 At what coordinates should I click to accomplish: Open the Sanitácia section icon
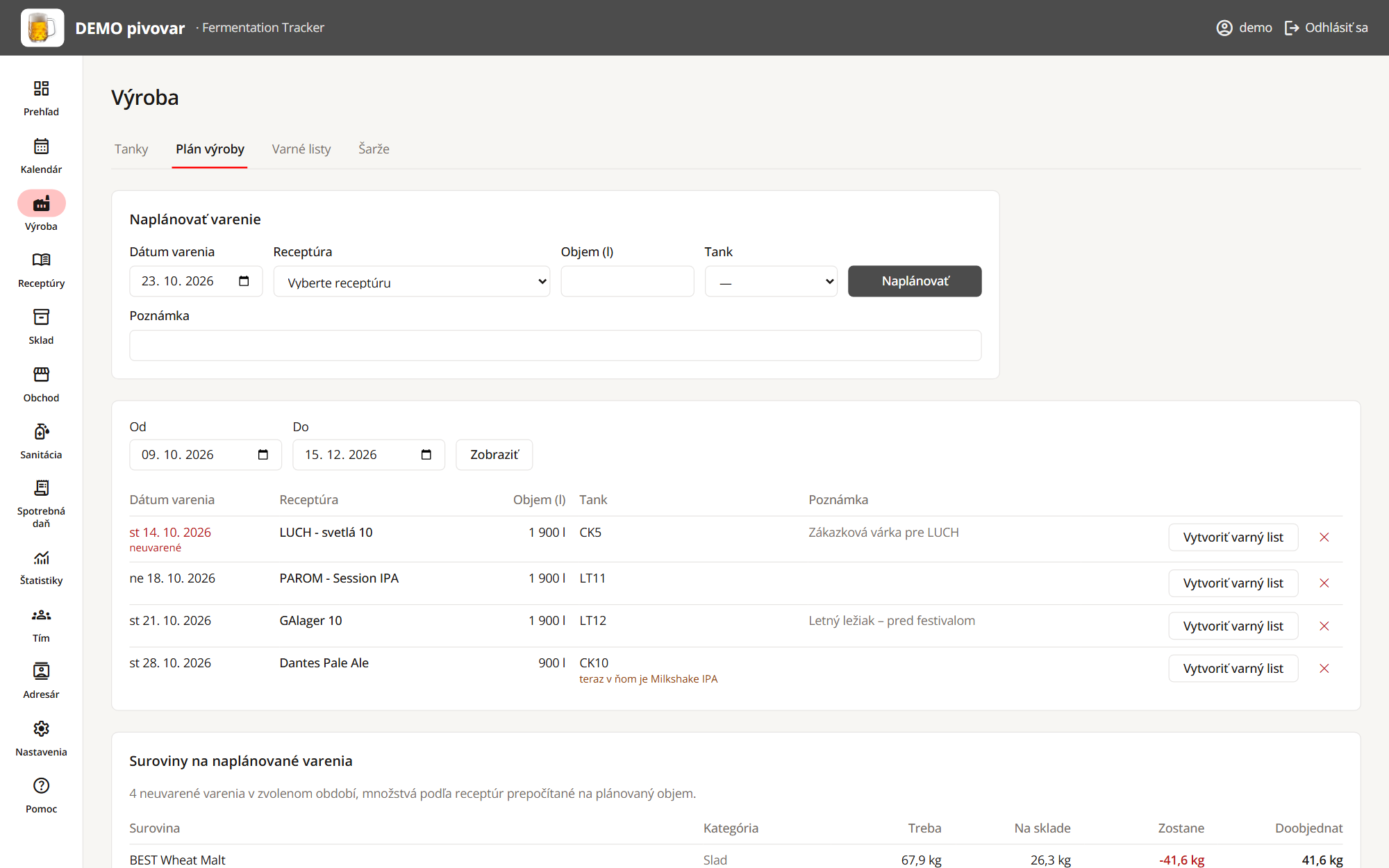(41, 432)
